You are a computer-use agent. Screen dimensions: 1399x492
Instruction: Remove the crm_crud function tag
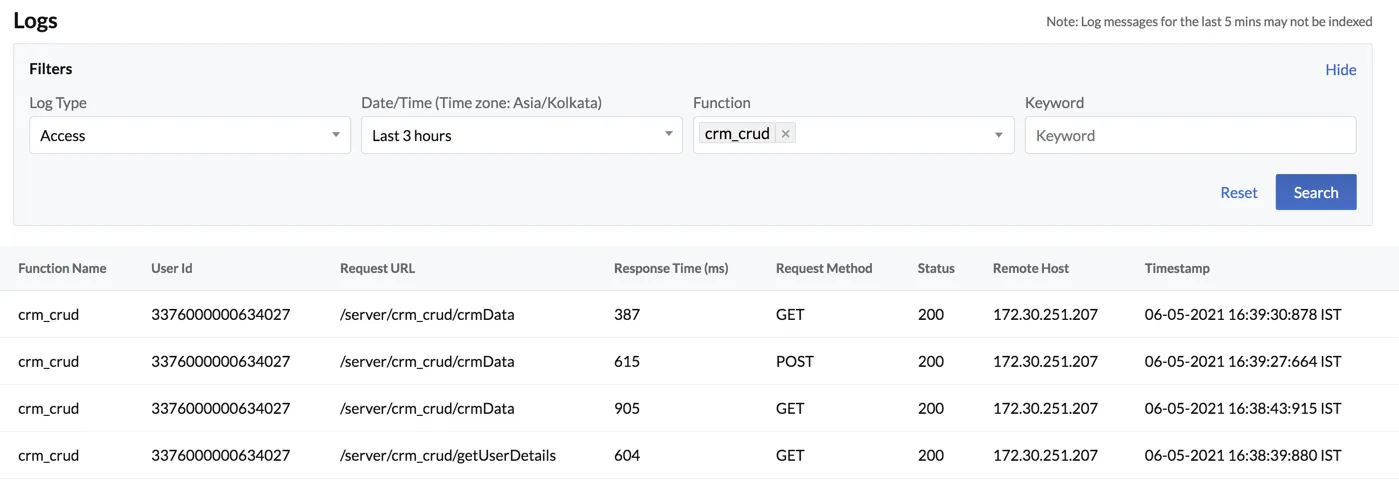(785, 134)
